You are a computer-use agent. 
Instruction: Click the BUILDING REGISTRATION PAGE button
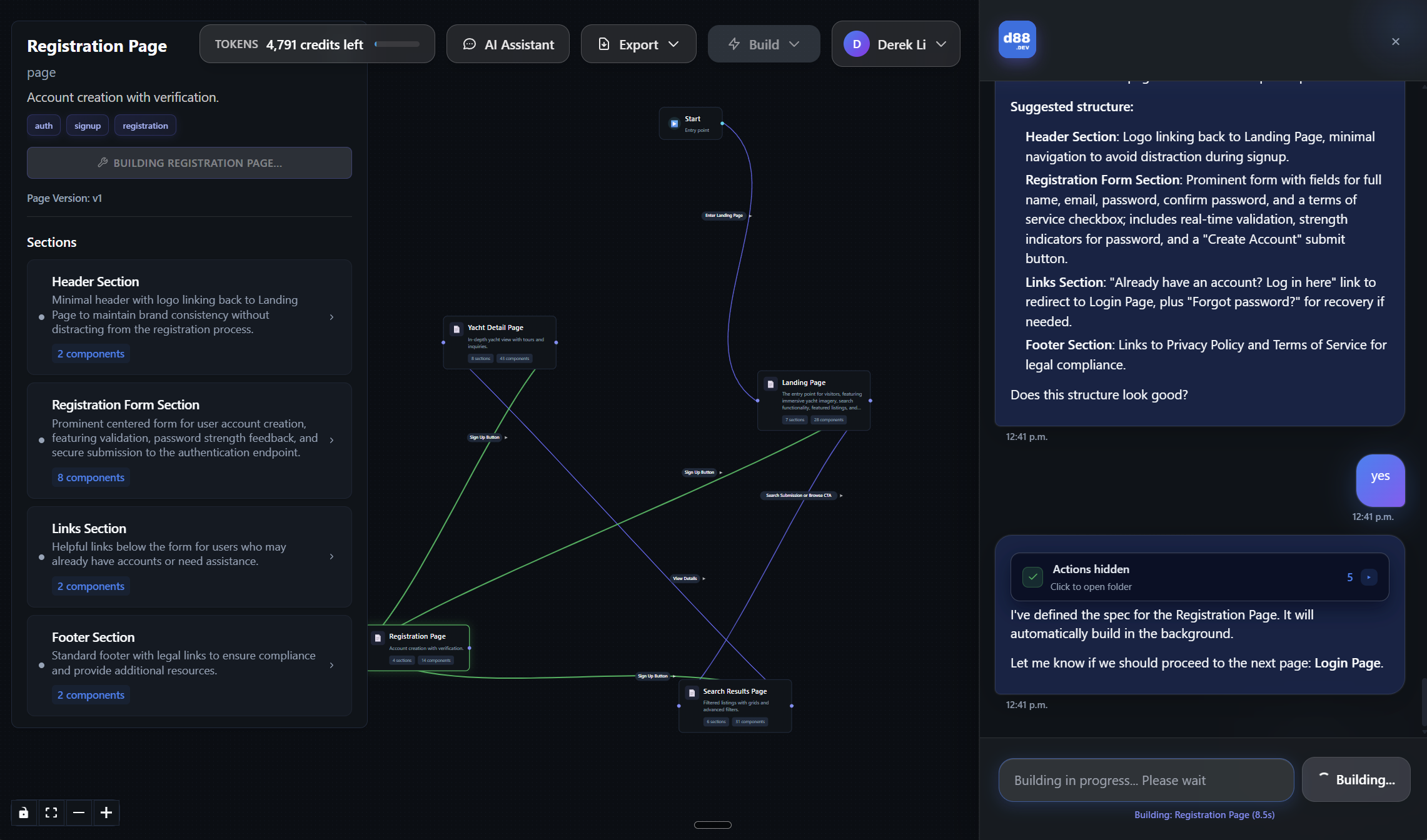point(189,162)
